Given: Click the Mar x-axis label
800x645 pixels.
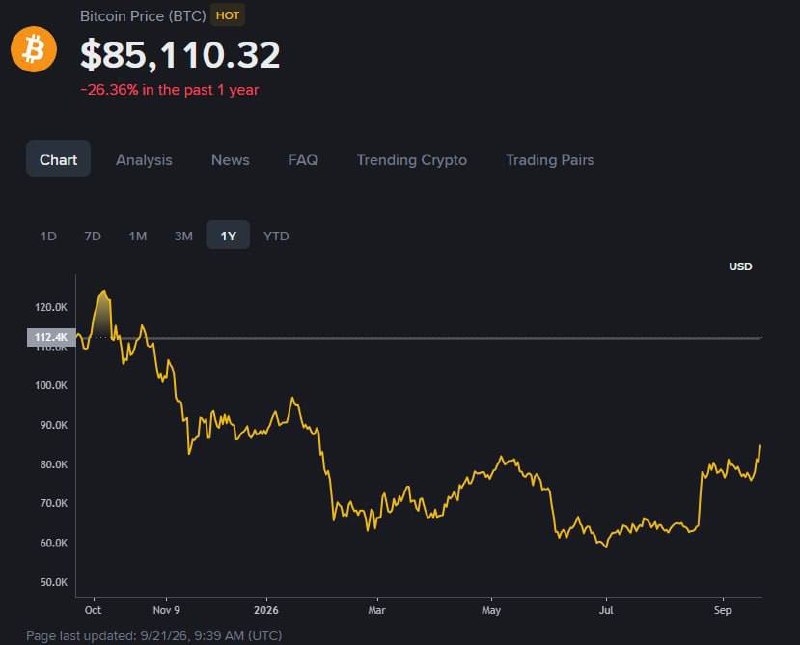Looking at the screenshot, I should pos(377,610).
